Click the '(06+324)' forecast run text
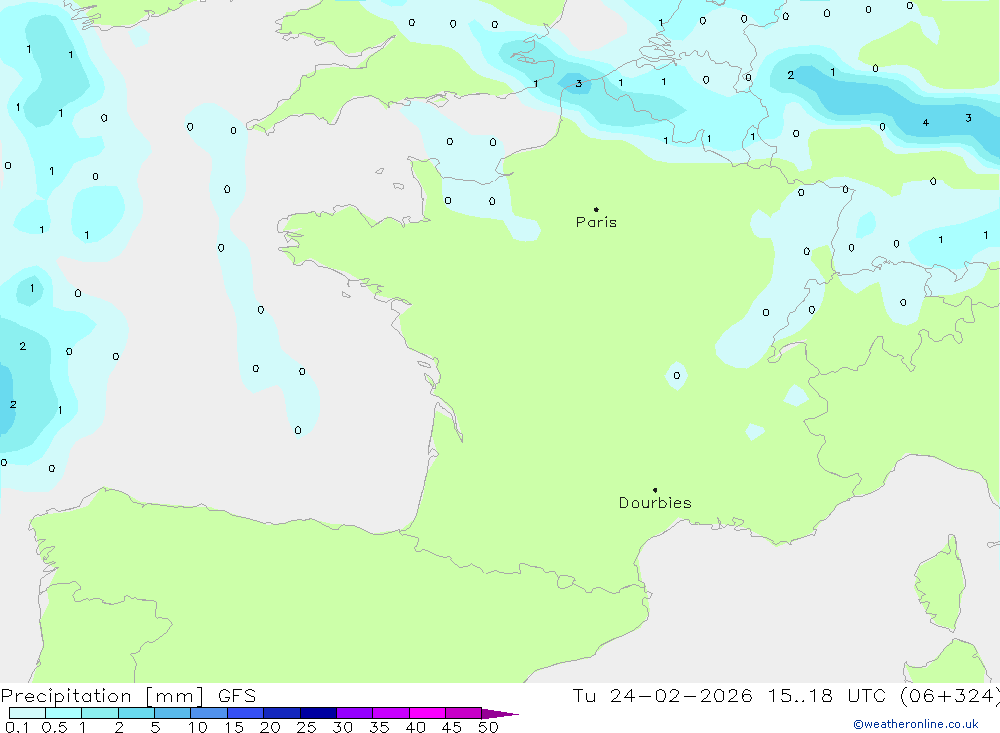The height and width of the screenshot is (733, 1000). (949, 696)
